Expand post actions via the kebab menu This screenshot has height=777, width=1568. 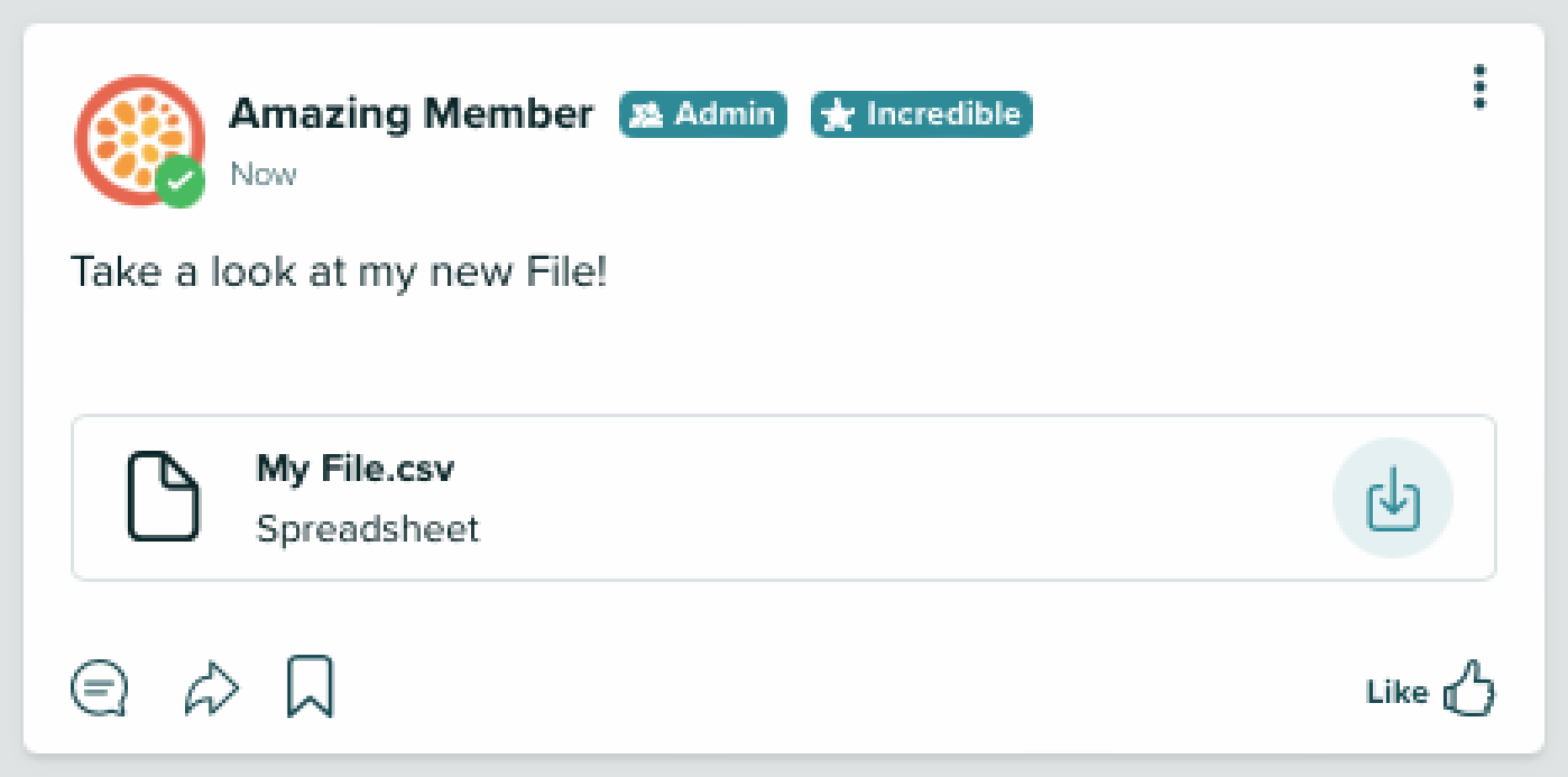coord(1481,88)
